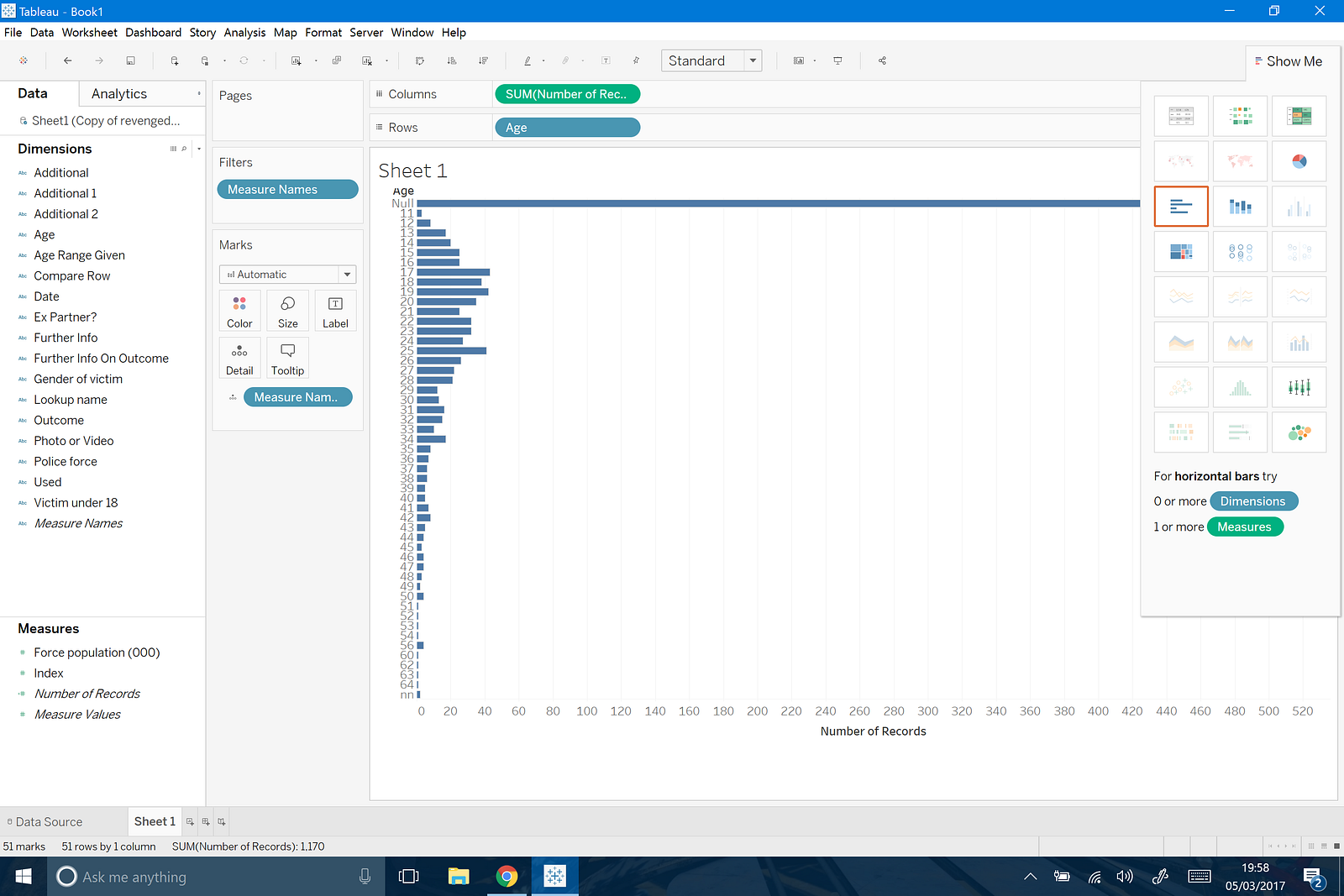Switch to the Analytics tab
This screenshot has height=896, width=1344.
[119, 94]
